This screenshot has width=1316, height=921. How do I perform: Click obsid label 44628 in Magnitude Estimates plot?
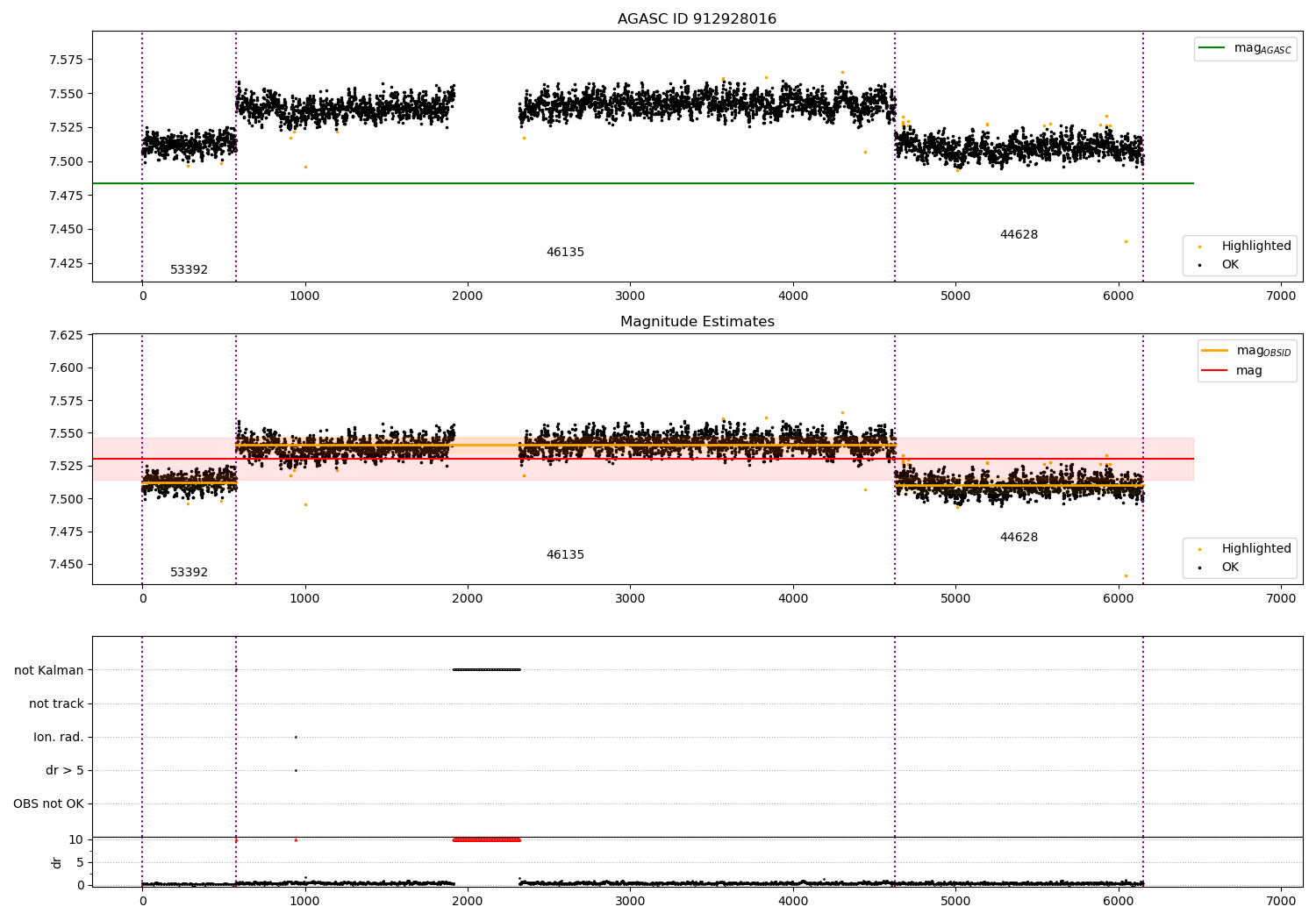1019,537
